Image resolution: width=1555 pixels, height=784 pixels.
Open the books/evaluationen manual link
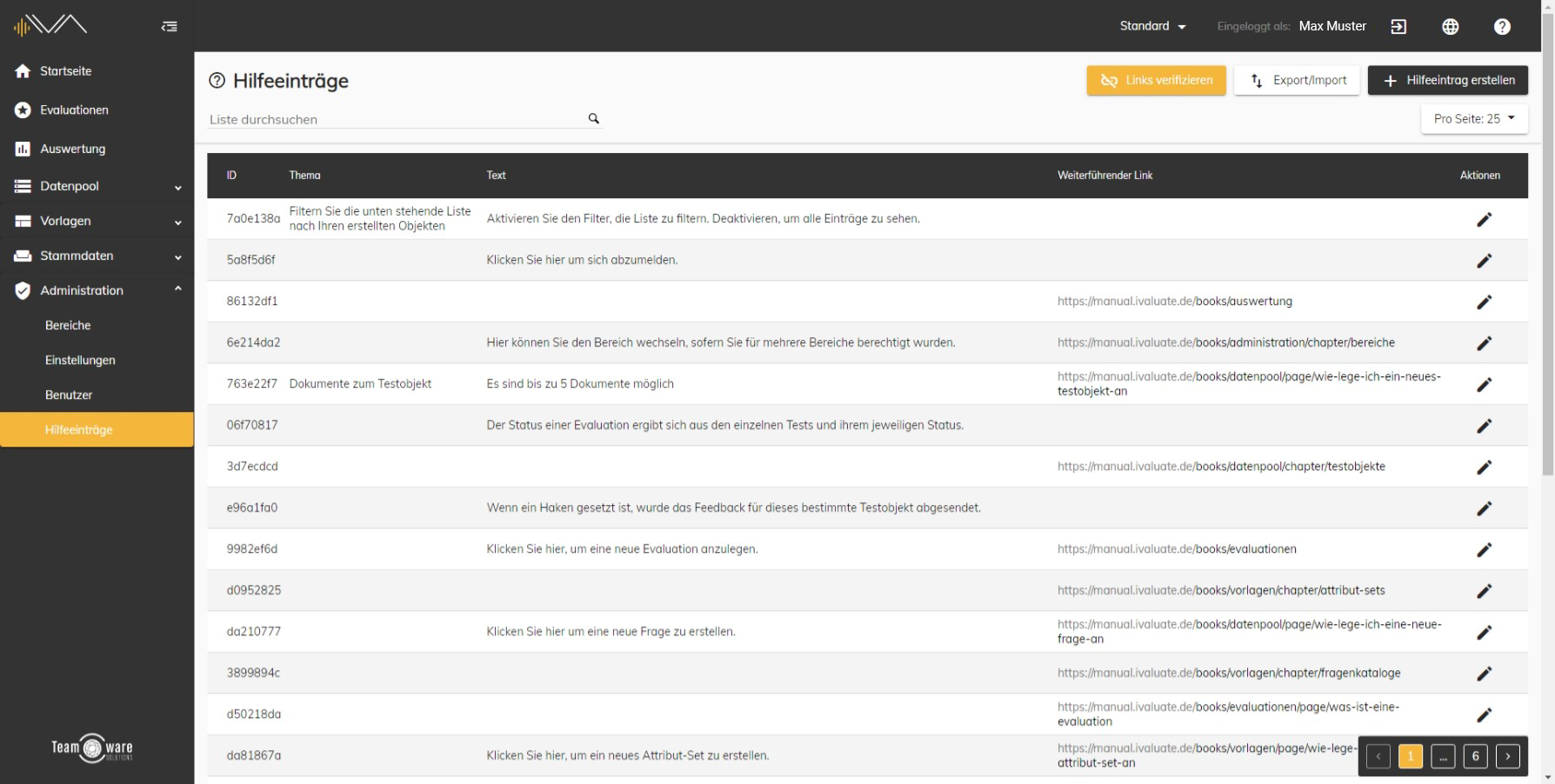1177,549
